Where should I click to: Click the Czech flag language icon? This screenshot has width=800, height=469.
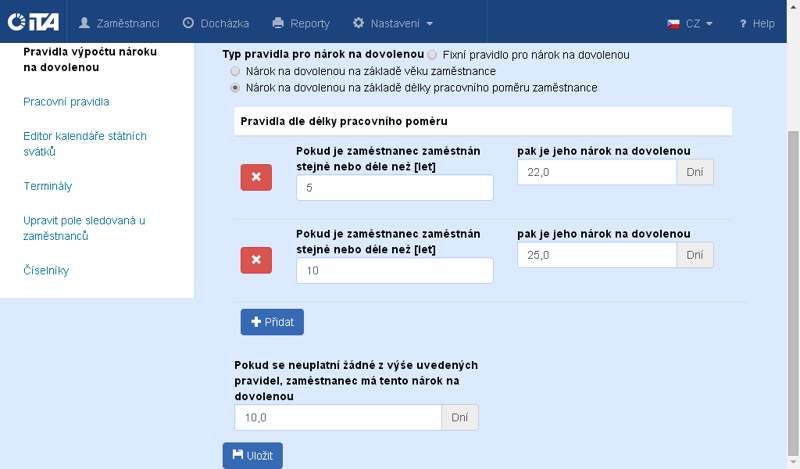coord(674,23)
